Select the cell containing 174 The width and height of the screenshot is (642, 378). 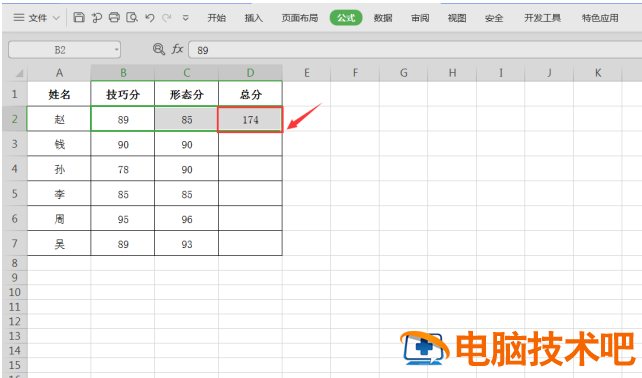click(x=250, y=120)
